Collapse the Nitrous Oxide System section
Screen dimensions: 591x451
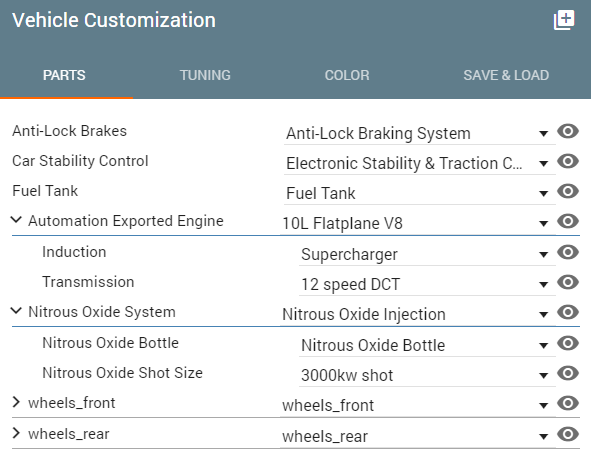click(16, 311)
